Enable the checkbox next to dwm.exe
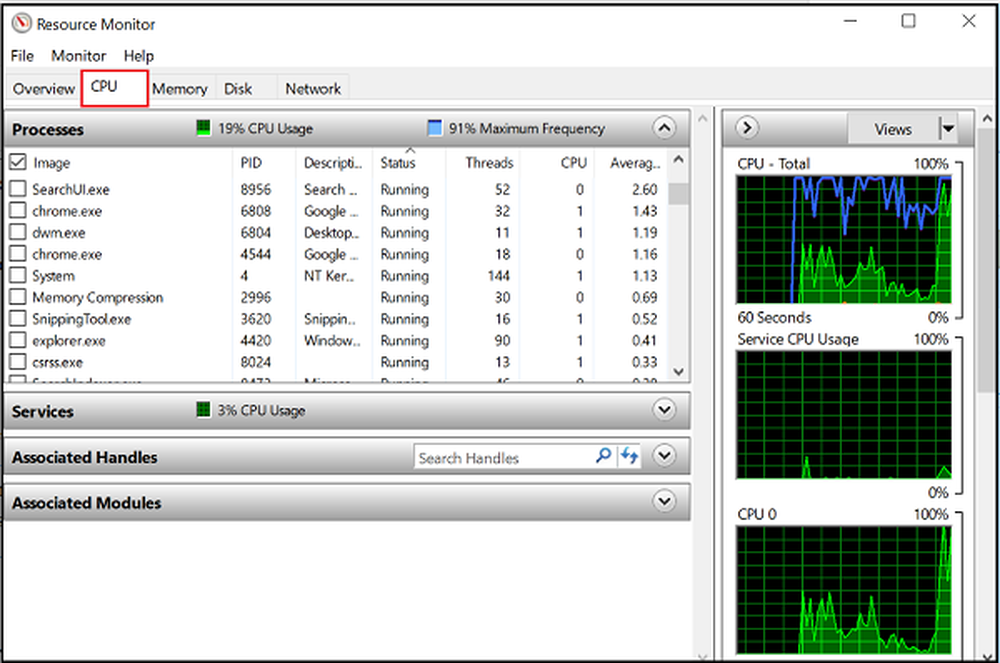 pos(18,233)
